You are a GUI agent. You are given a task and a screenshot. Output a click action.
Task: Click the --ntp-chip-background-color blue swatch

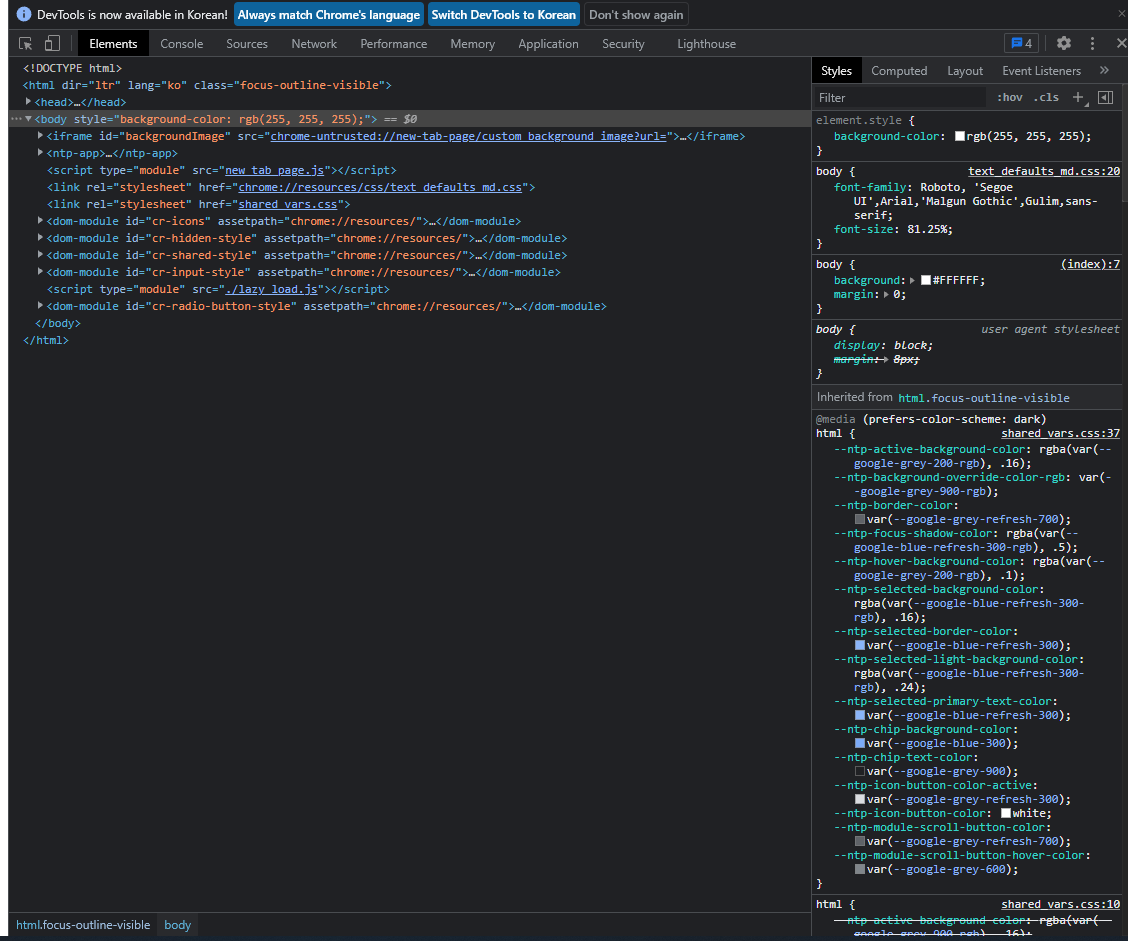coord(860,743)
